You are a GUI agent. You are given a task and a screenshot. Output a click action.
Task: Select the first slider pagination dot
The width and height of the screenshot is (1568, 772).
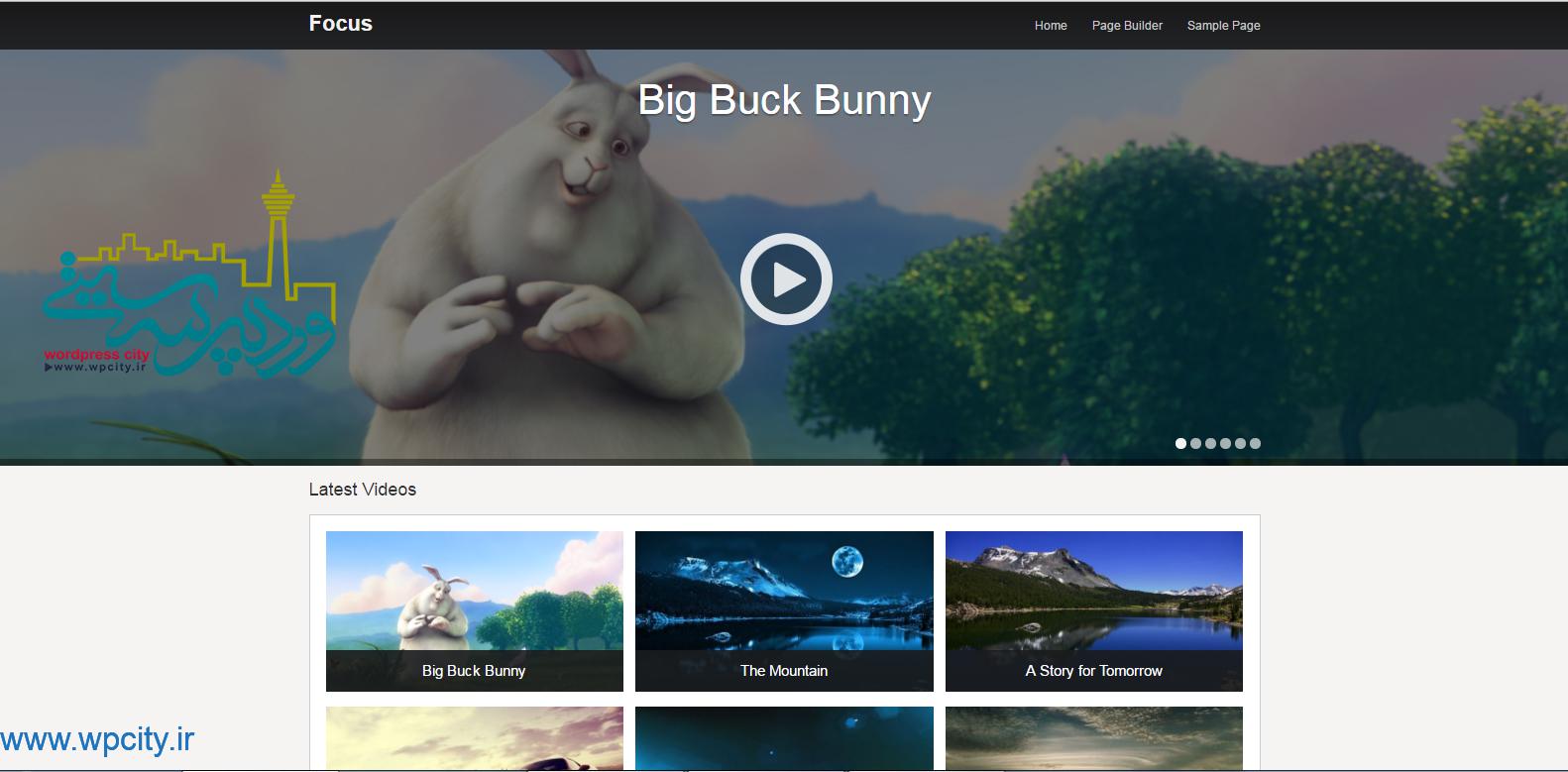tap(1180, 443)
